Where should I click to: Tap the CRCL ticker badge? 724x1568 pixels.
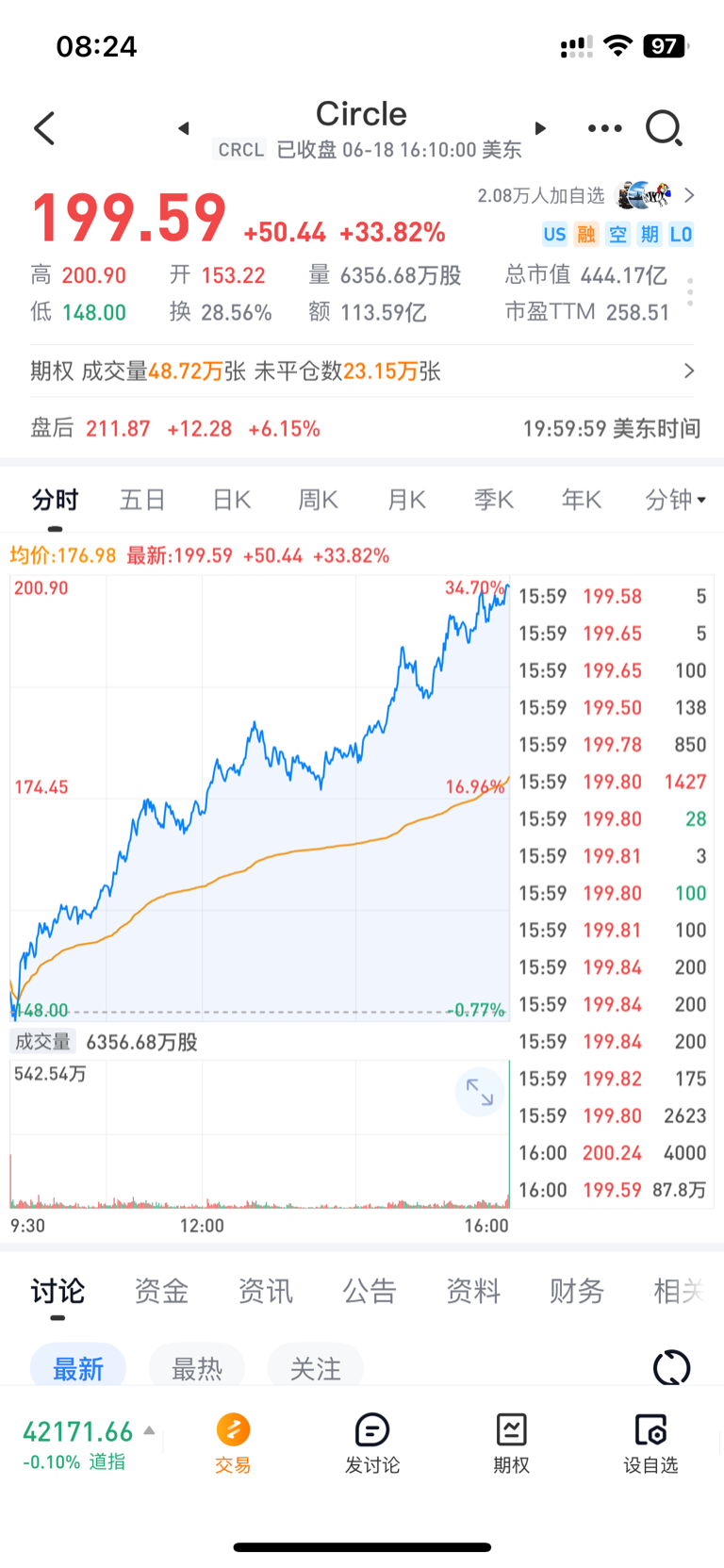(240, 150)
